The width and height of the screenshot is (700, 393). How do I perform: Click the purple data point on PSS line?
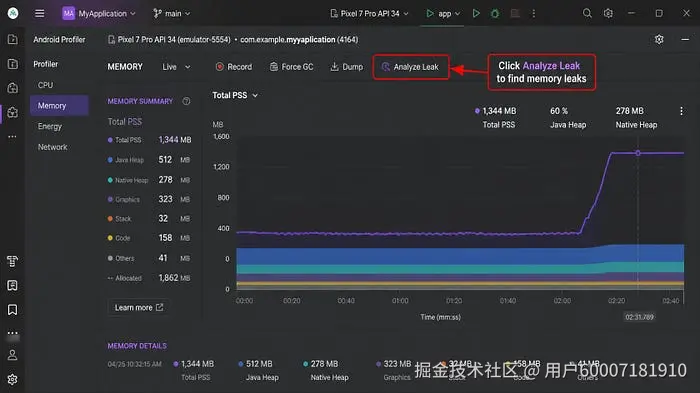[638, 153]
